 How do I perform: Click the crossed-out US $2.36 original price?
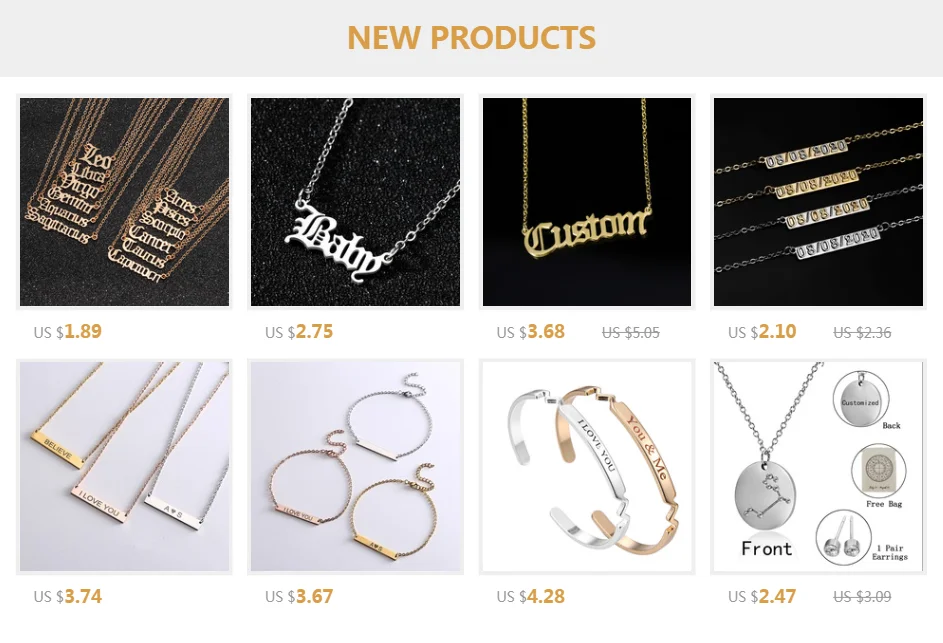tap(862, 333)
